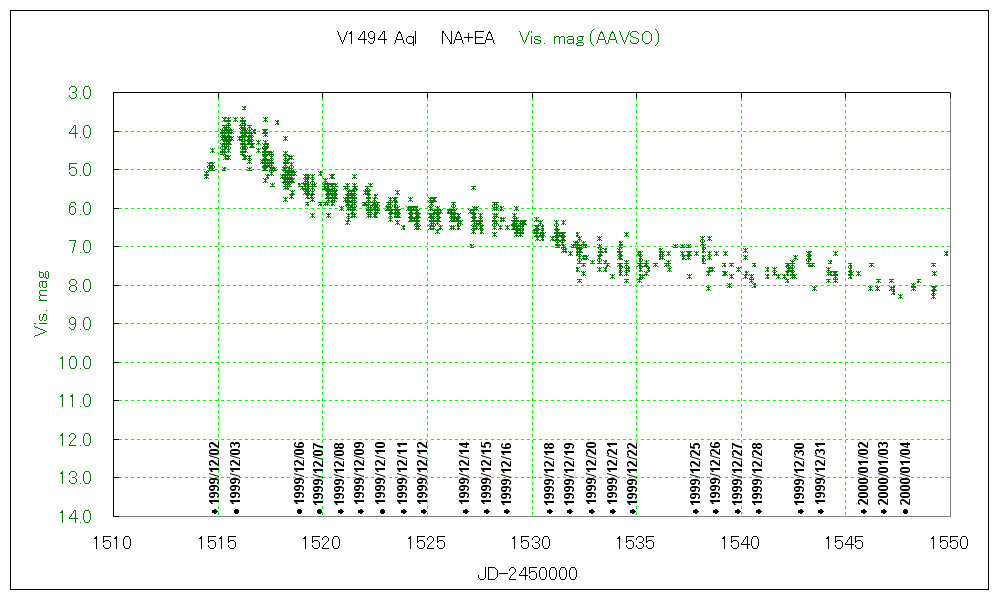Select the green Vis. mag (AAVSO) legend

pos(590,39)
